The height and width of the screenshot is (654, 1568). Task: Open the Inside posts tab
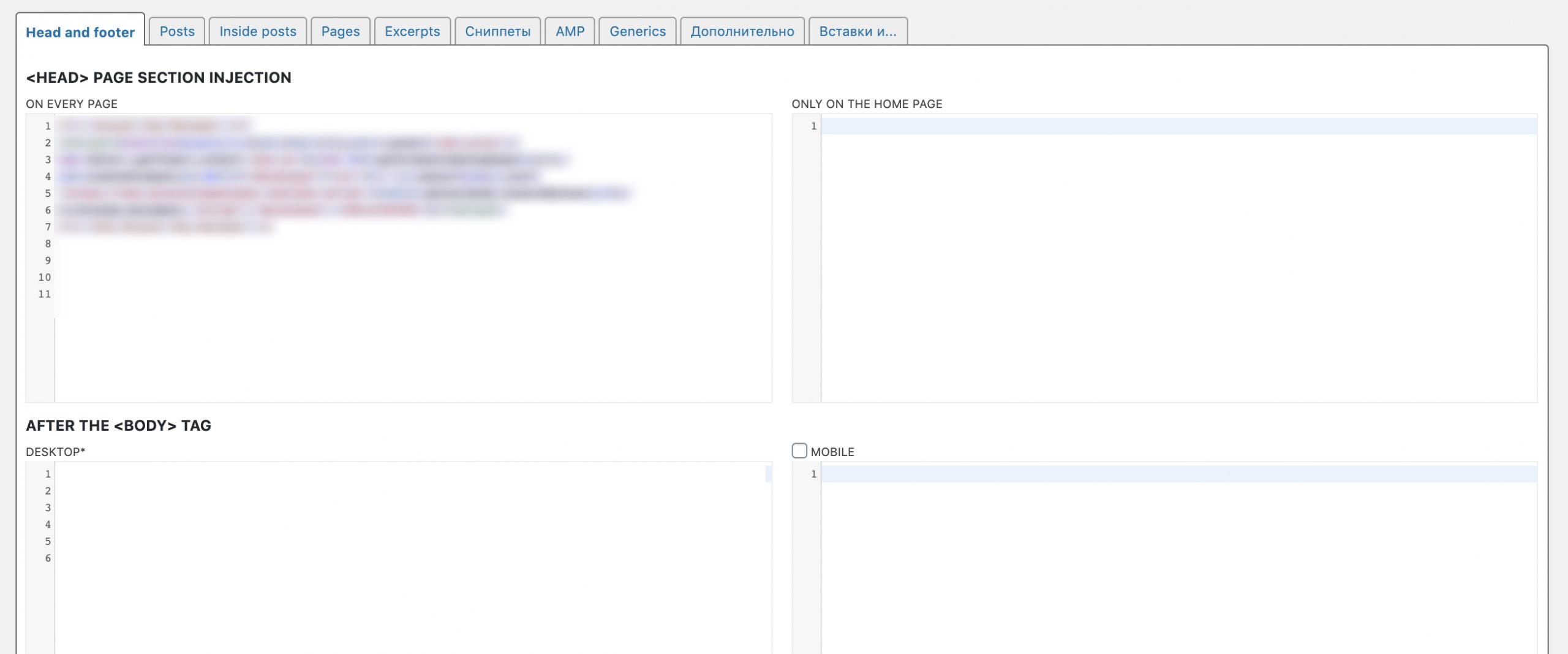257,31
